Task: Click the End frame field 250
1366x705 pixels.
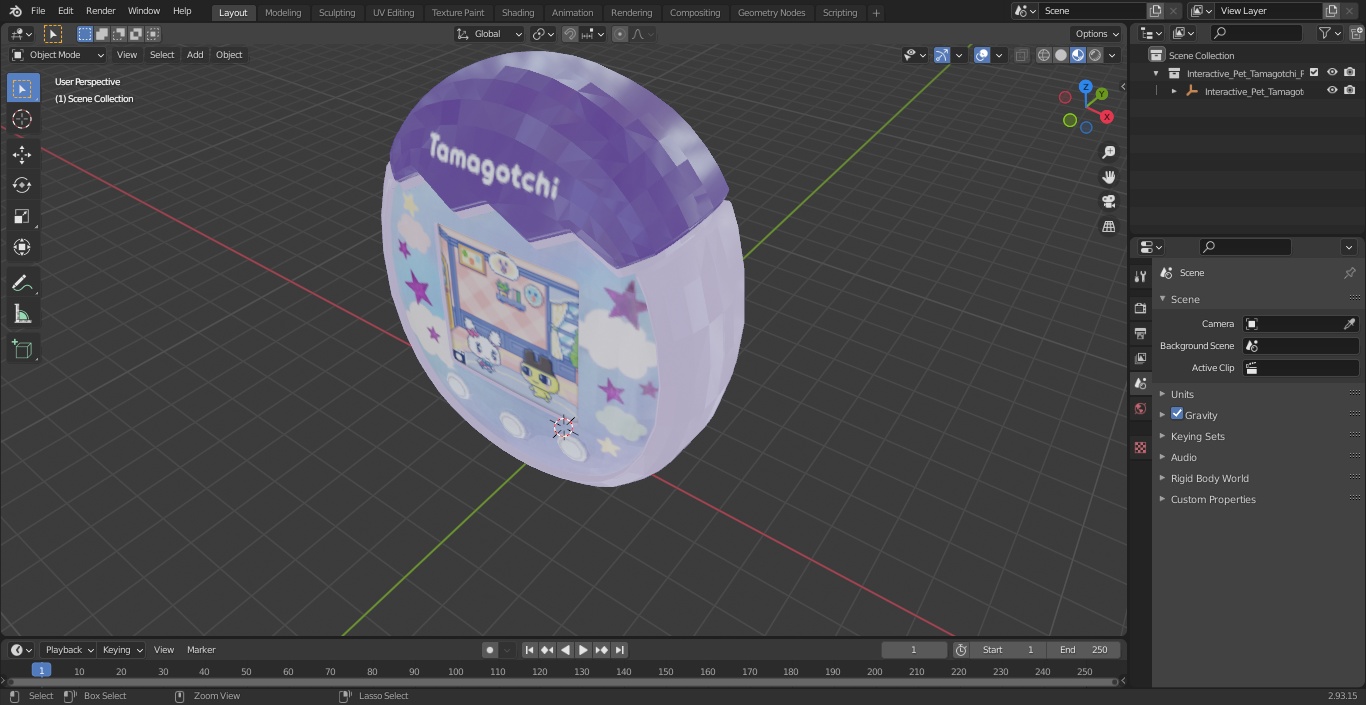Action: coord(1084,650)
